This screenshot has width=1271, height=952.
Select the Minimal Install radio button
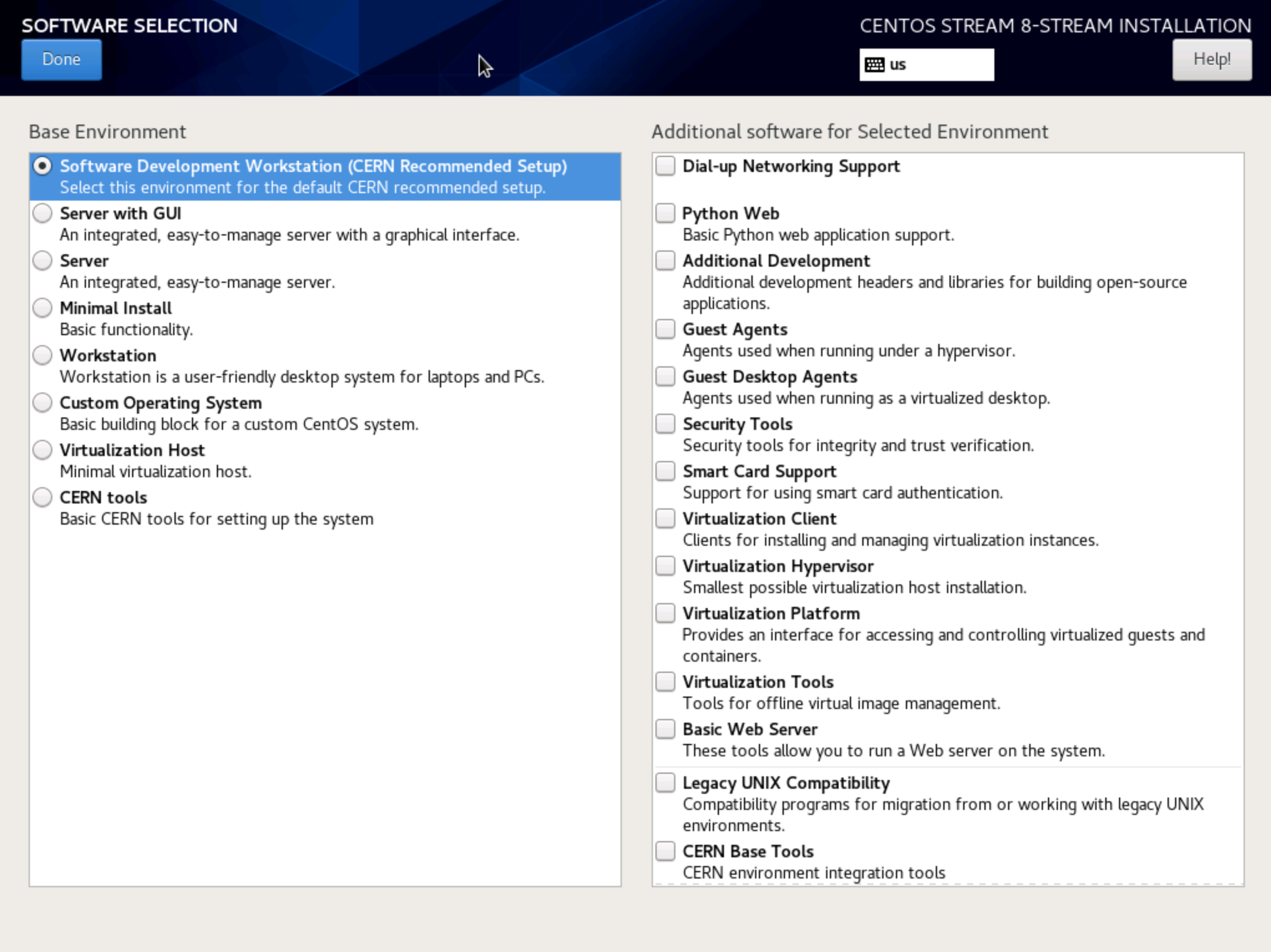(42, 308)
